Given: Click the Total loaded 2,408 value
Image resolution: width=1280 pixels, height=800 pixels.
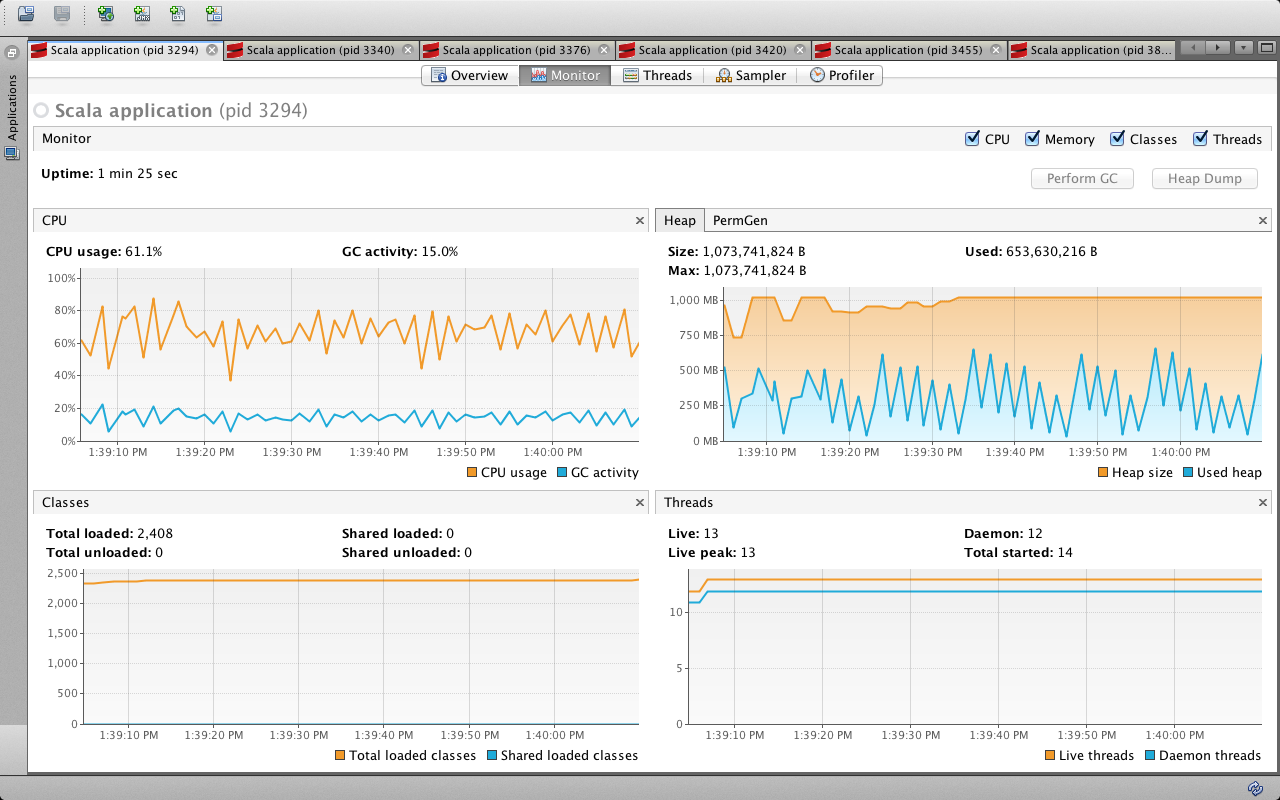Looking at the screenshot, I should (x=155, y=534).
